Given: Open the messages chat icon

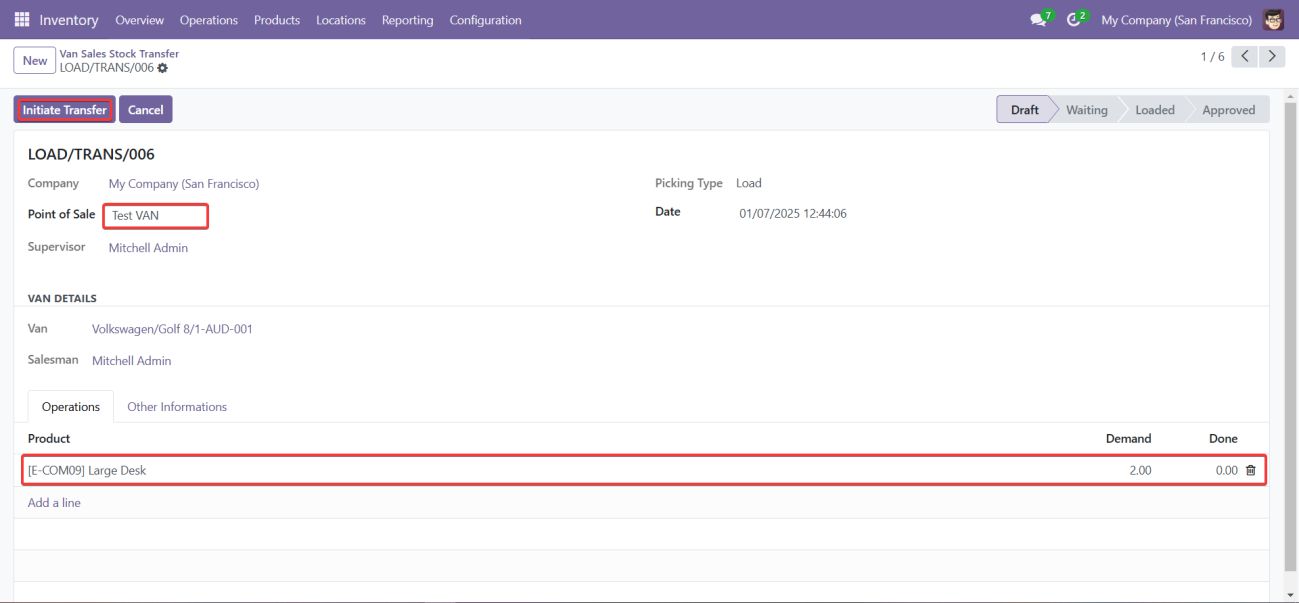Looking at the screenshot, I should [x=1038, y=20].
